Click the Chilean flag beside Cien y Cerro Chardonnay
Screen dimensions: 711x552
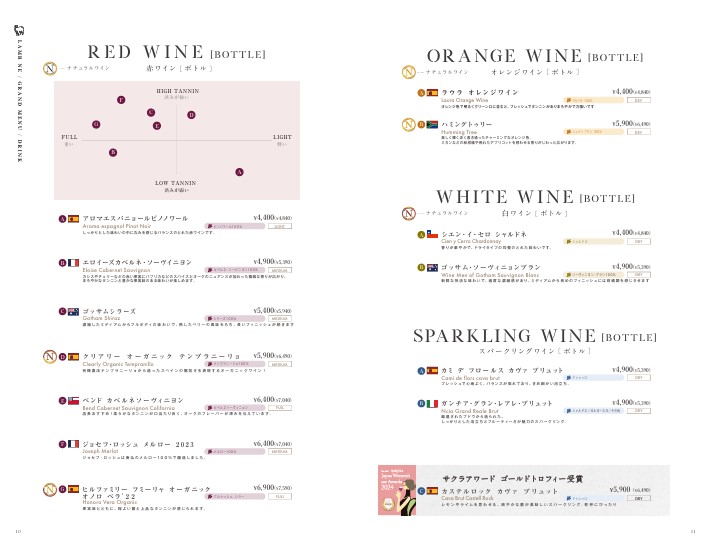[432, 235]
